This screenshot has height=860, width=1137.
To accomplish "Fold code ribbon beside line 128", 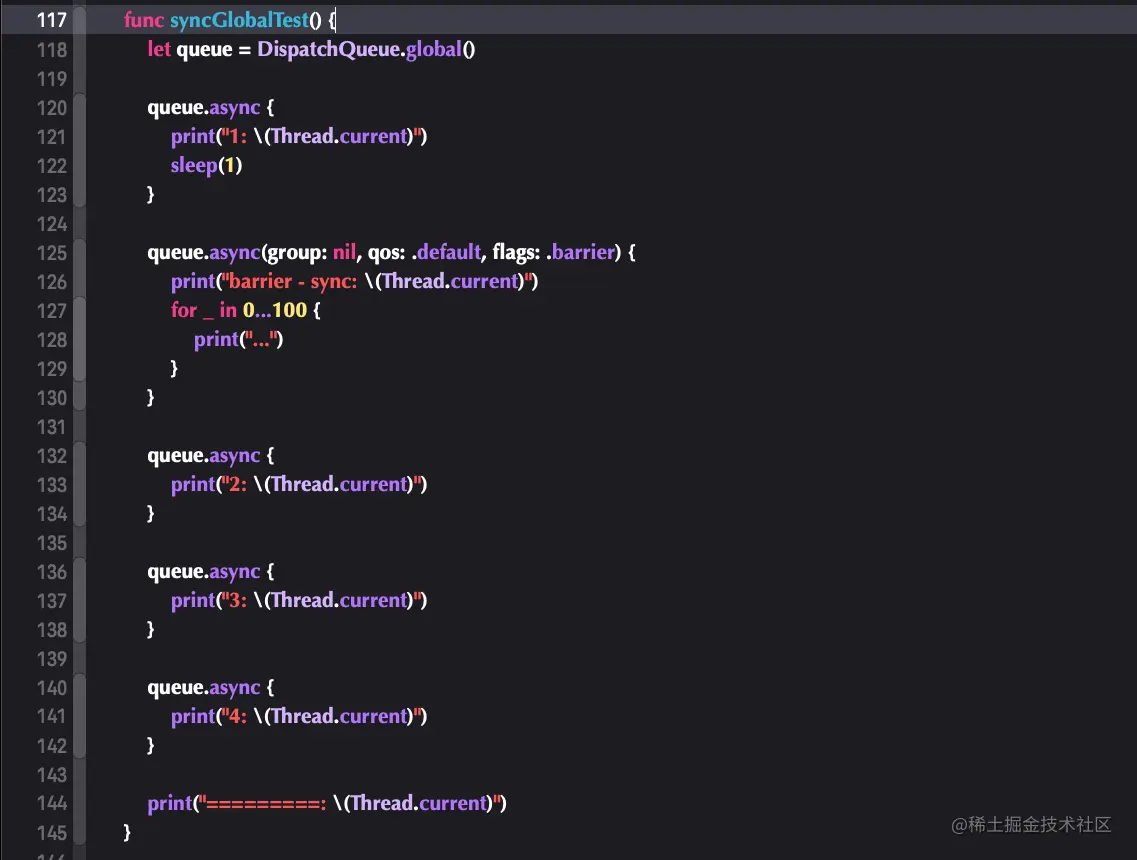I will click(80, 339).
